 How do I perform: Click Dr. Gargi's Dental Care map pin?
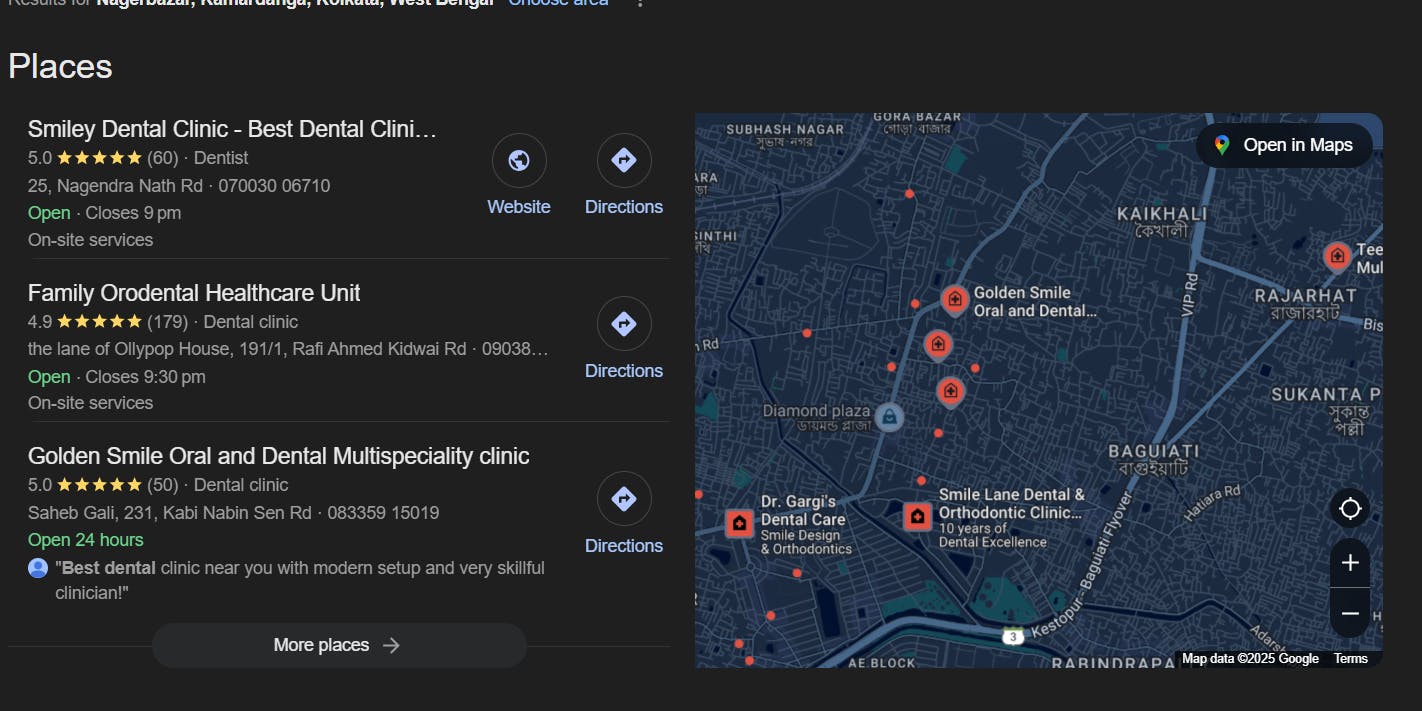point(737,523)
